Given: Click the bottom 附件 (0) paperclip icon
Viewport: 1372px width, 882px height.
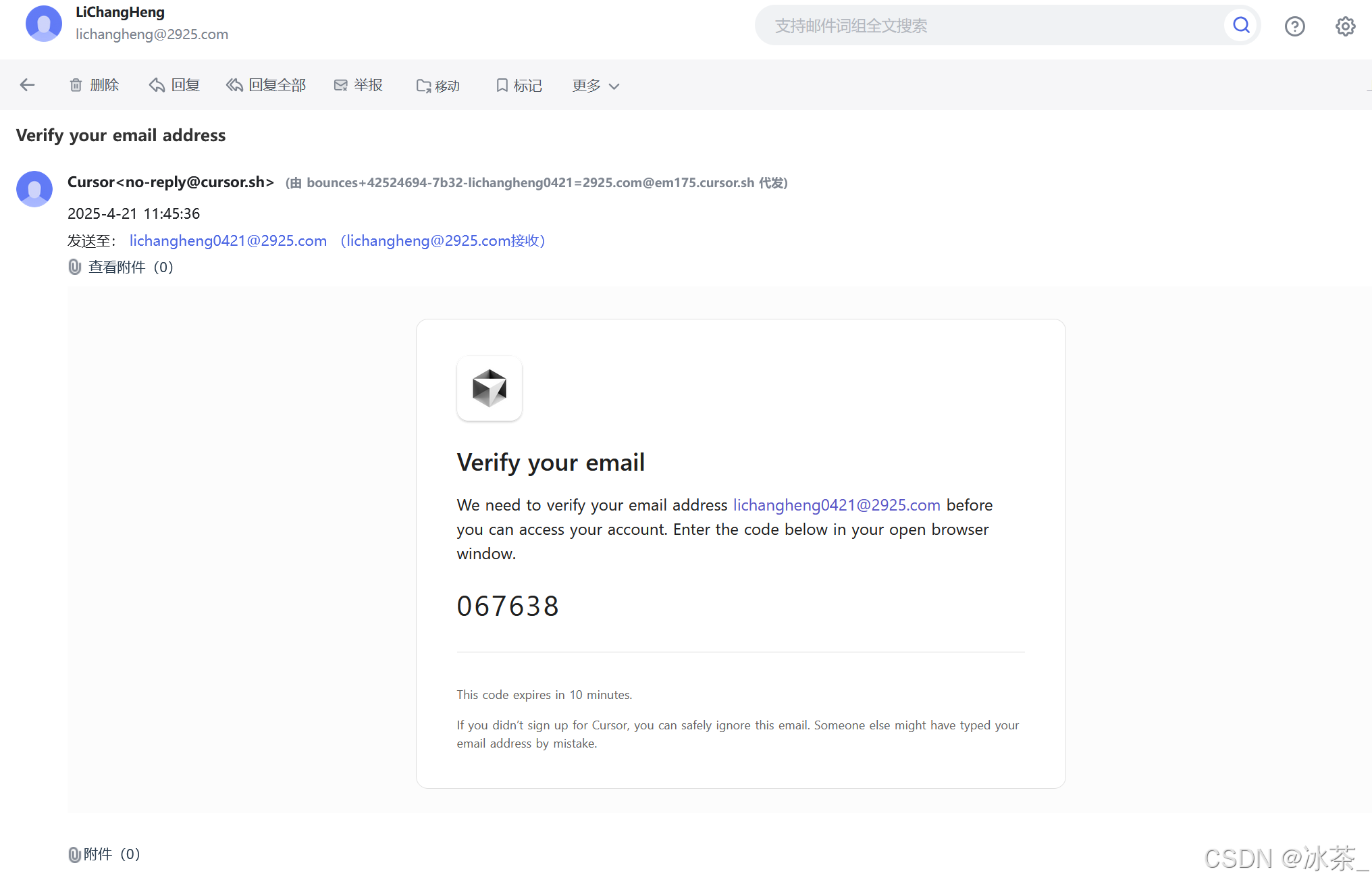Looking at the screenshot, I should coord(74,854).
